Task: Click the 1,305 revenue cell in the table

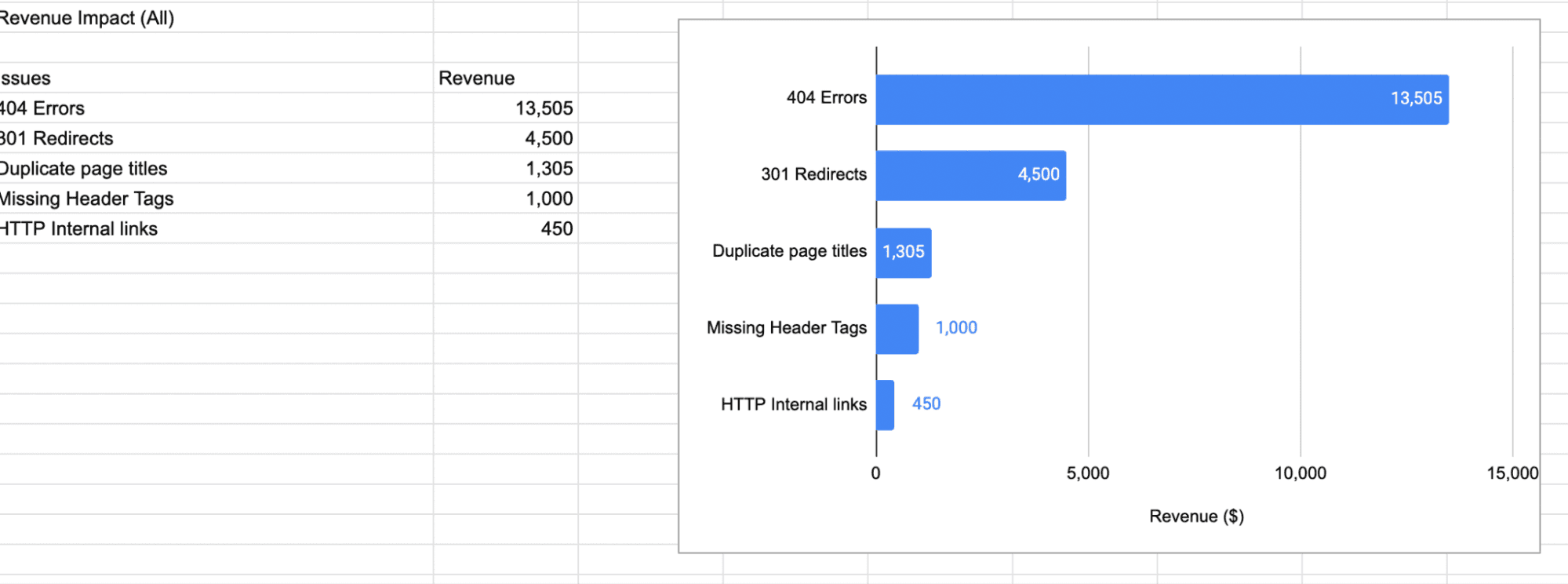Action: [x=549, y=169]
